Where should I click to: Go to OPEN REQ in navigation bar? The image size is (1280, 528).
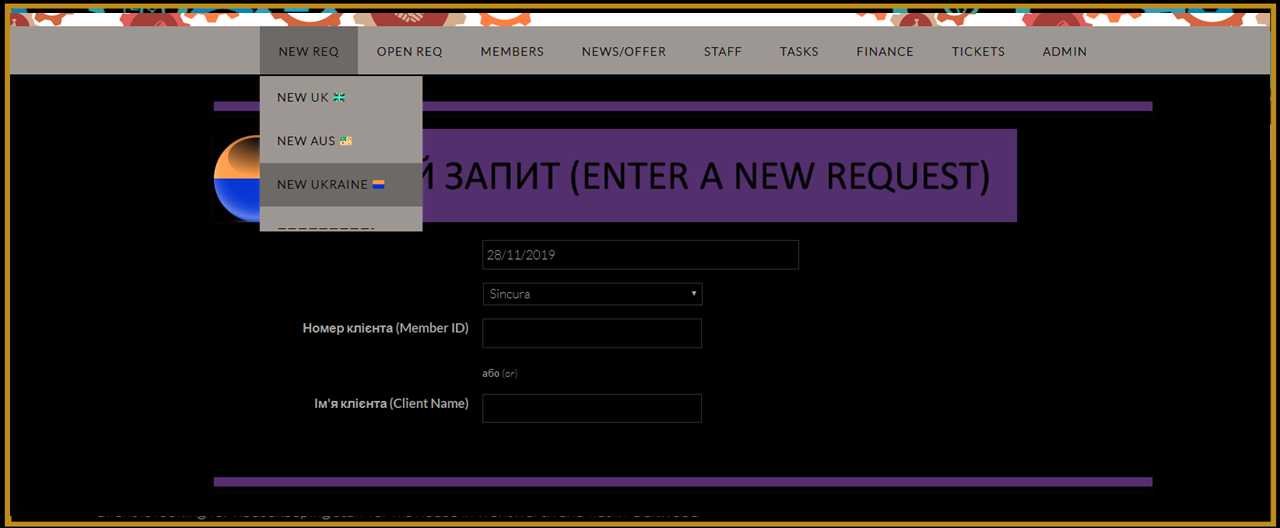(409, 51)
